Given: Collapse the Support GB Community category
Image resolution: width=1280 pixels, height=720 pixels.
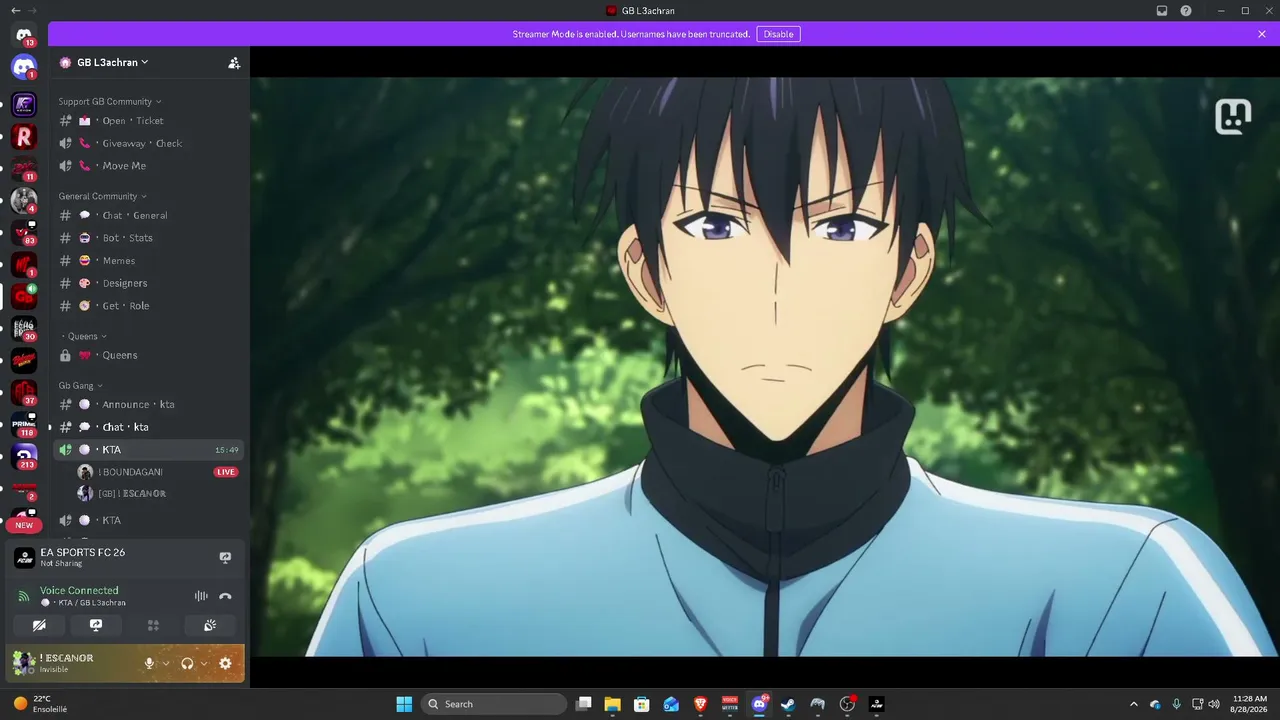Looking at the screenshot, I should [x=110, y=101].
